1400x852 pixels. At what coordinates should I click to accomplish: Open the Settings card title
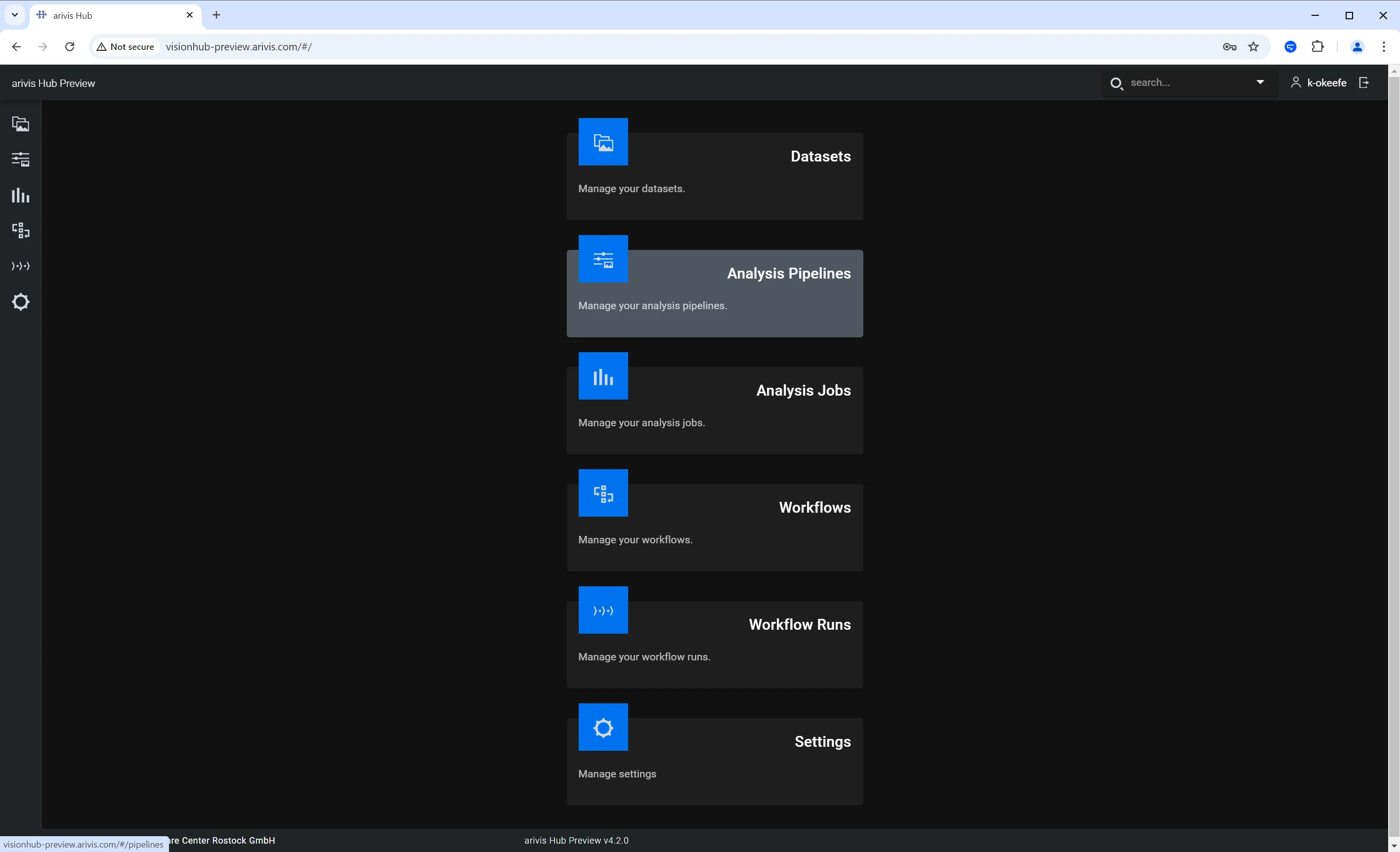[x=822, y=741]
